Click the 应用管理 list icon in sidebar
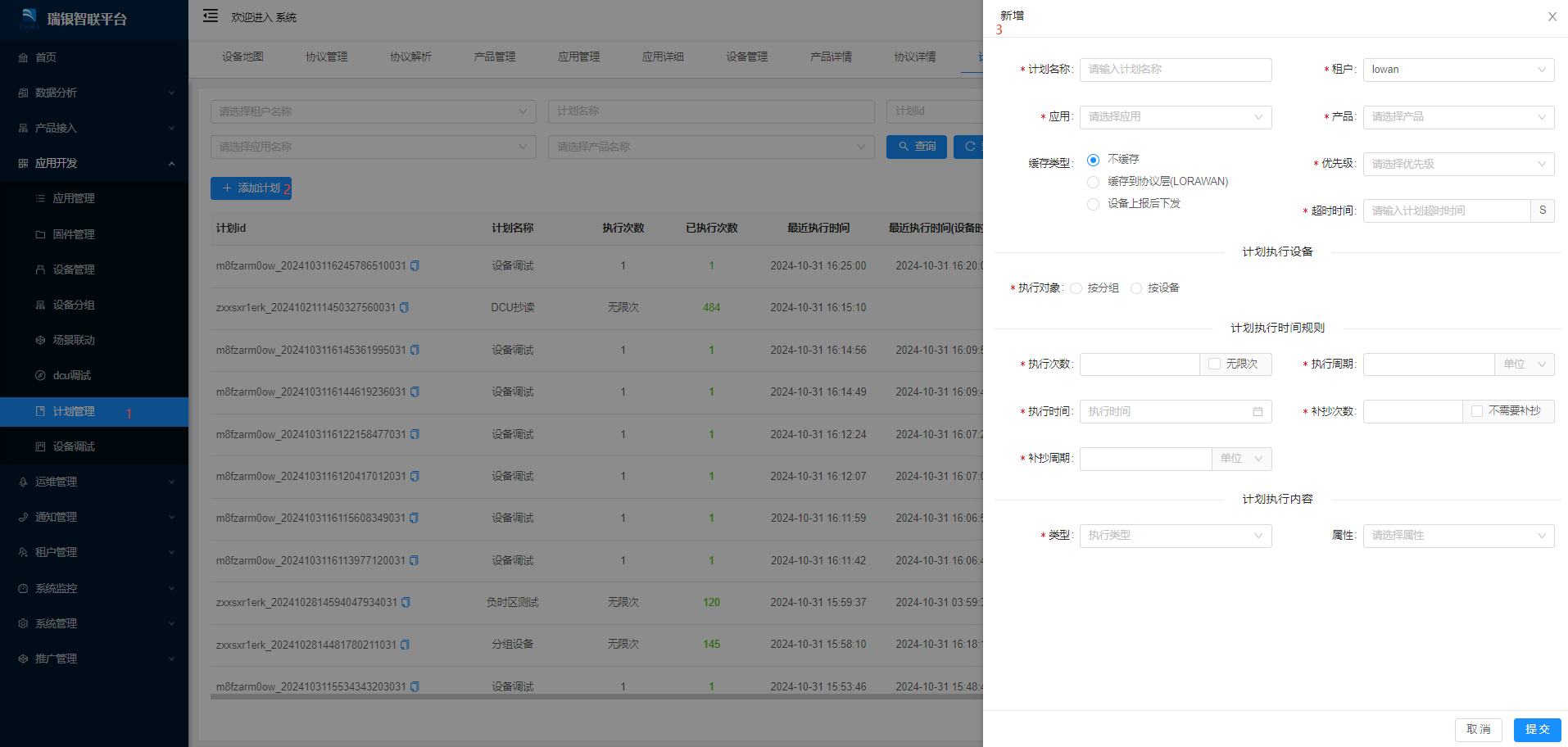1568x747 pixels. click(40, 198)
